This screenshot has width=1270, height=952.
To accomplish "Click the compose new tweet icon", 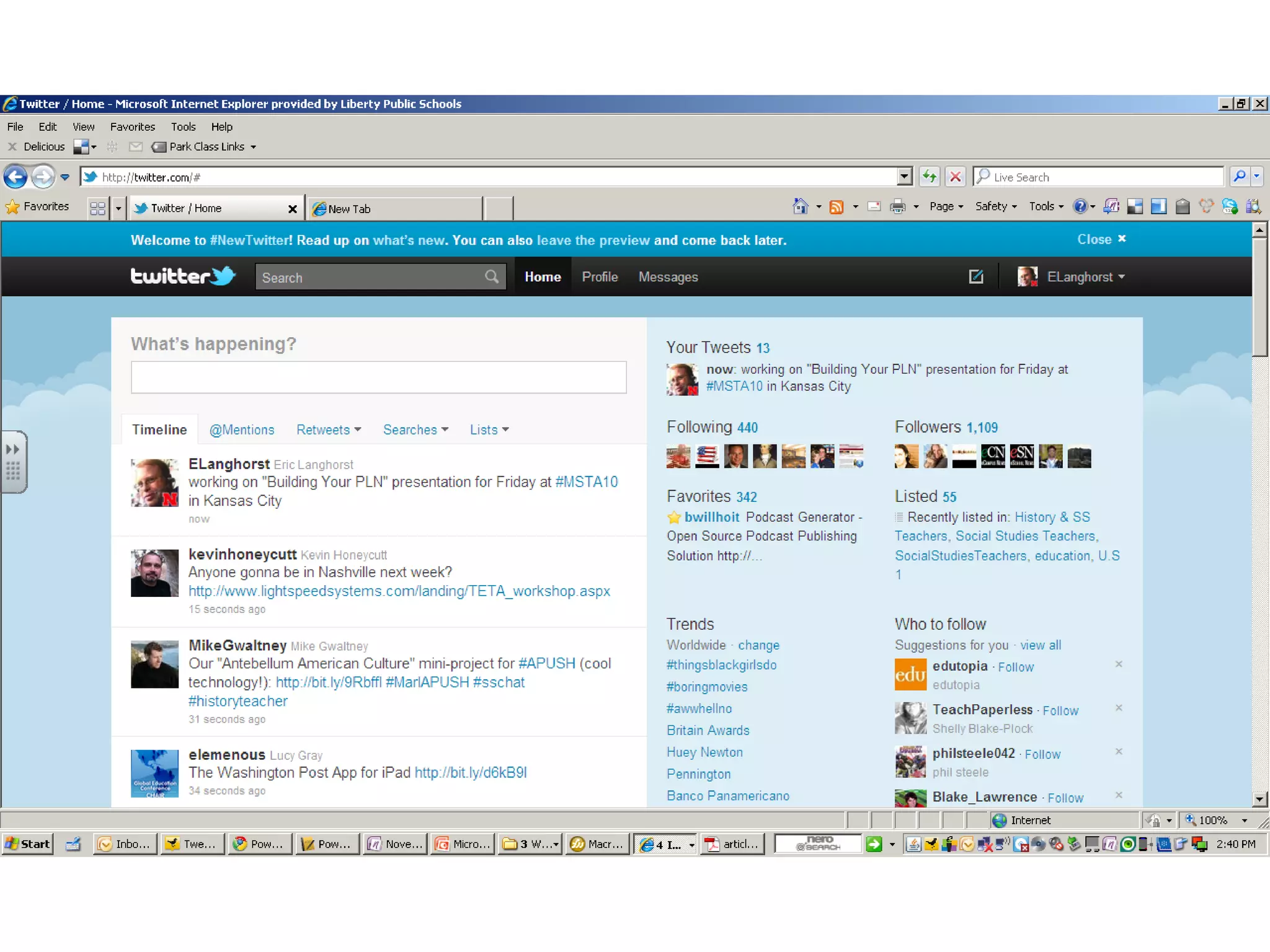I will pos(976,276).
